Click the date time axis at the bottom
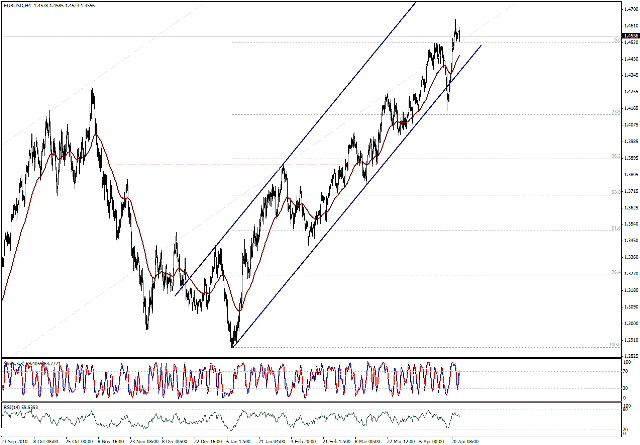640x445 pixels. coord(300,439)
